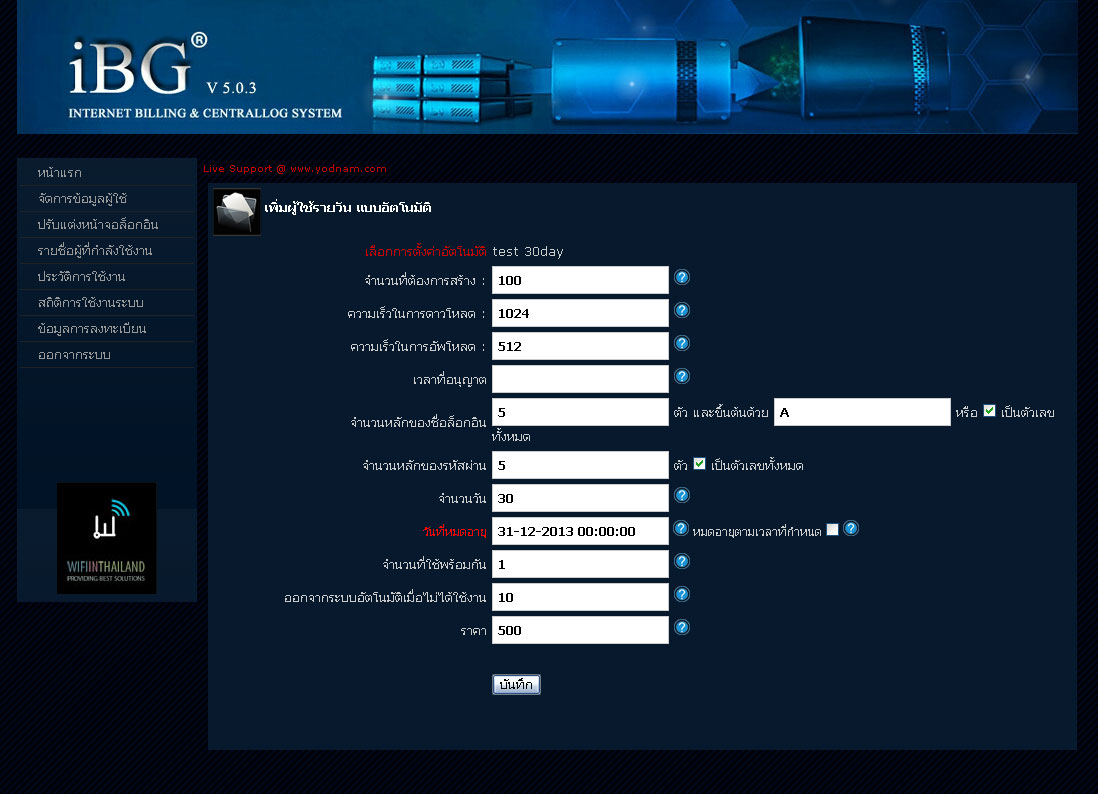The image size is (1098, 794).
Task: Click ราคา field showing 500
Action: [x=581, y=629]
